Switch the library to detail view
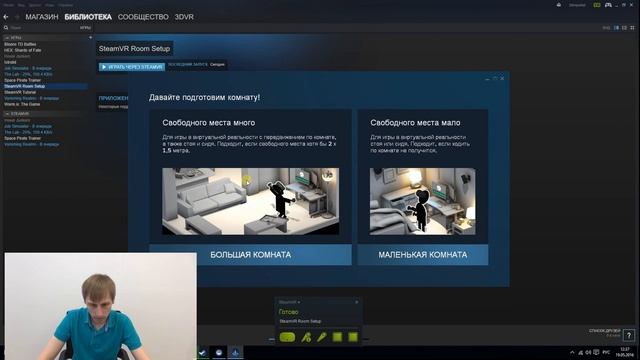The height and width of the screenshot is (360, 640). (x=617, y=28)
